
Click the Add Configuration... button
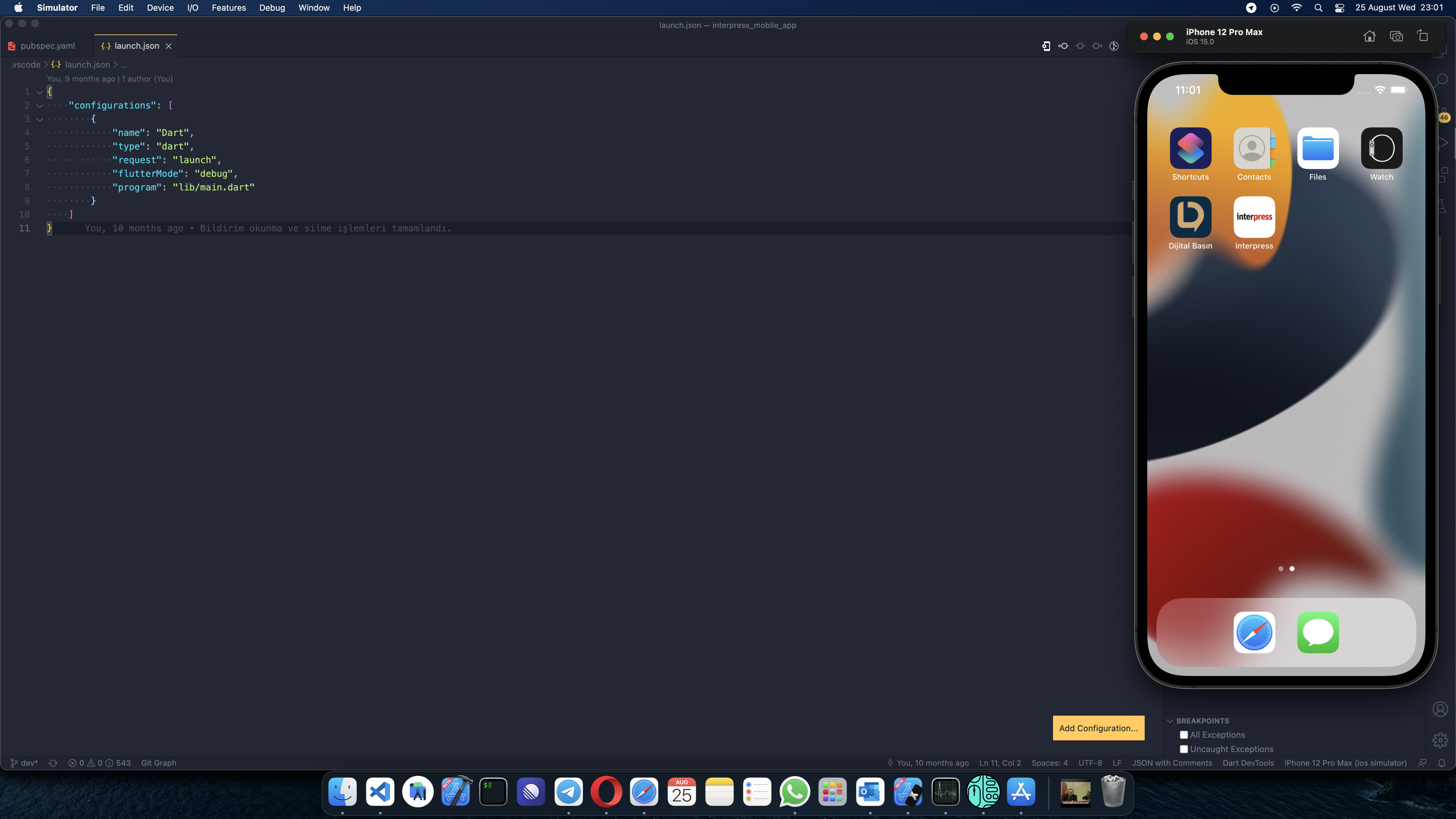coord(1098,728)
